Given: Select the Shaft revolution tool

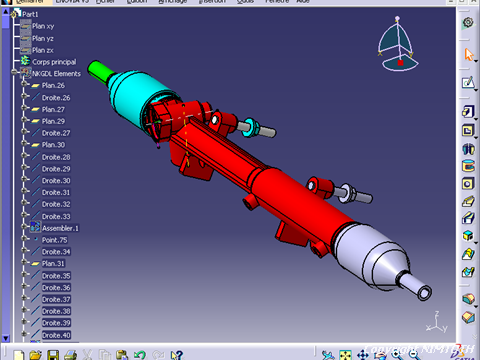Looking at the screenshot, I should (x=468, y=148).
